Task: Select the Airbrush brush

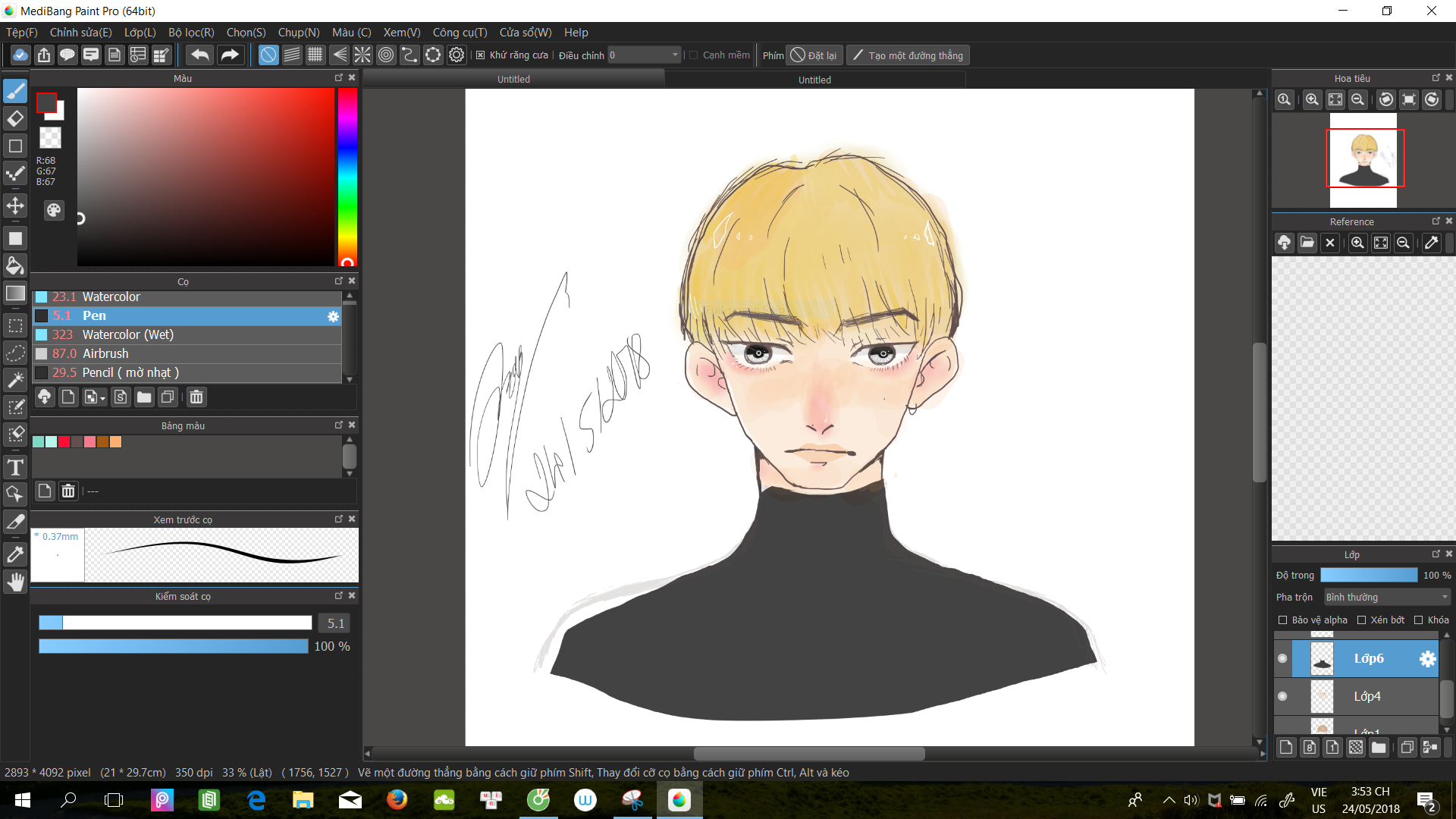Action: click(187, 353)
